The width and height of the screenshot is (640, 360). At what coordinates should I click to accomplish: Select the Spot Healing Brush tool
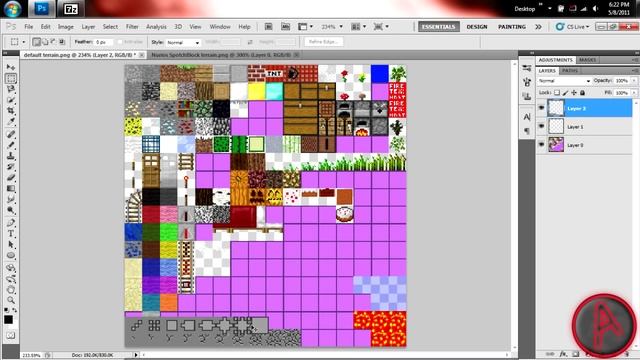coord(11,134)
